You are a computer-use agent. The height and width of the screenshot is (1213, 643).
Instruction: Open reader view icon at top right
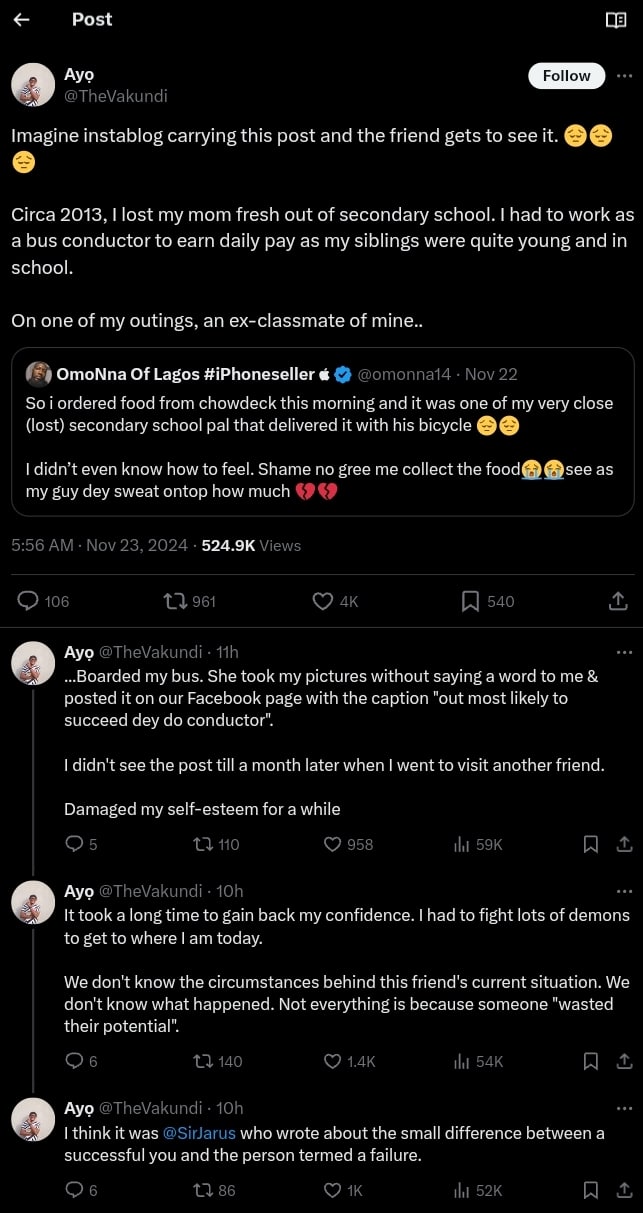[616, 20]
